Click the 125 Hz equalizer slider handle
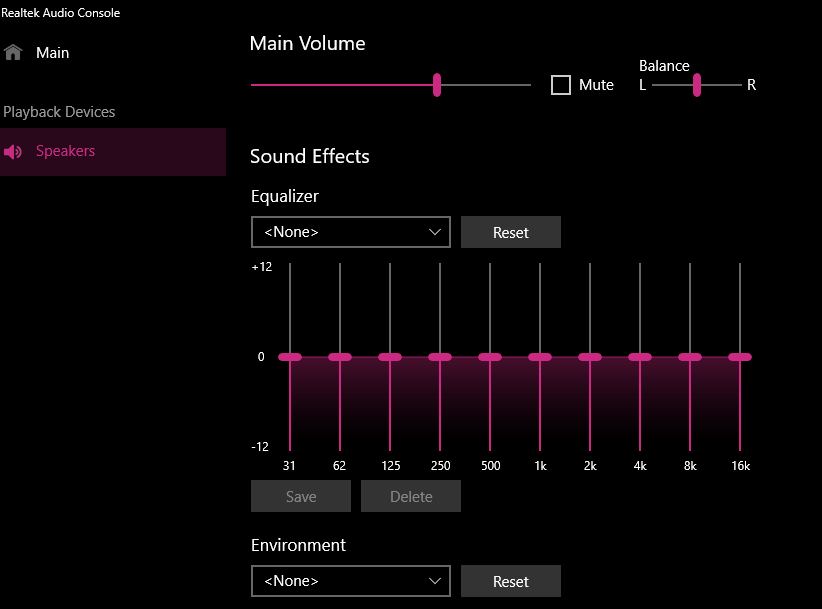822x609 pixels. [x=390, y=357]
